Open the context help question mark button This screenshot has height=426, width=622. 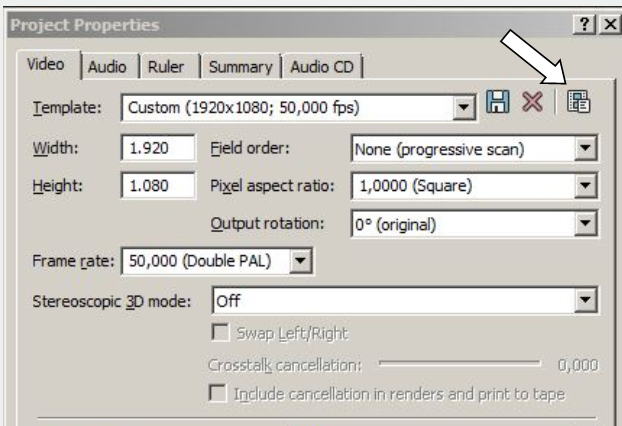pos(584,25)
